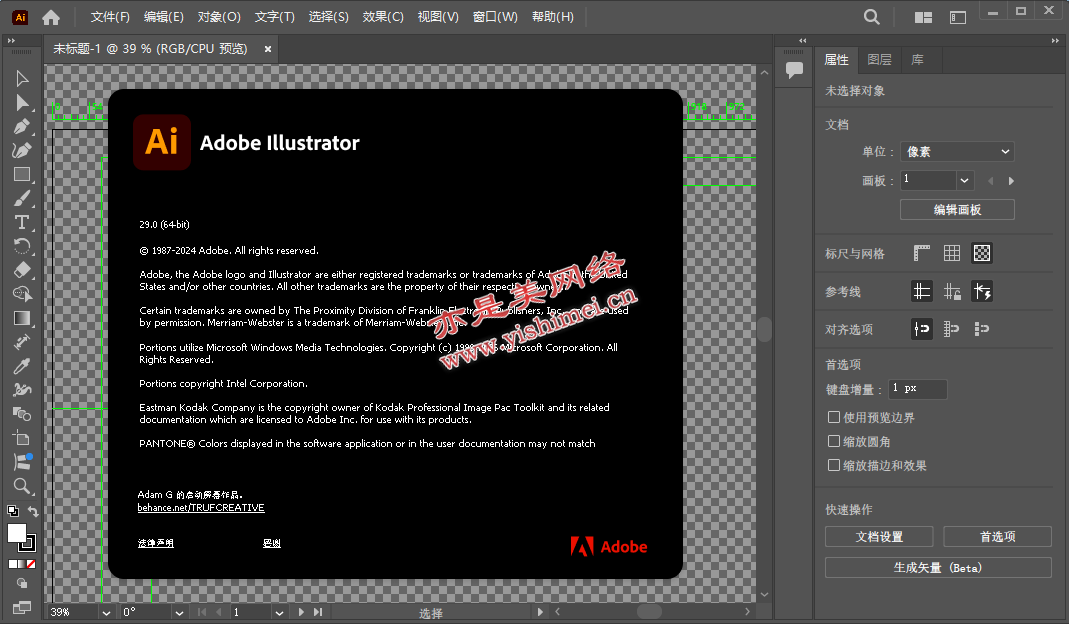Select the Type tool
Viewport: 1069px width, 624px height.
[x=22, y=222]
